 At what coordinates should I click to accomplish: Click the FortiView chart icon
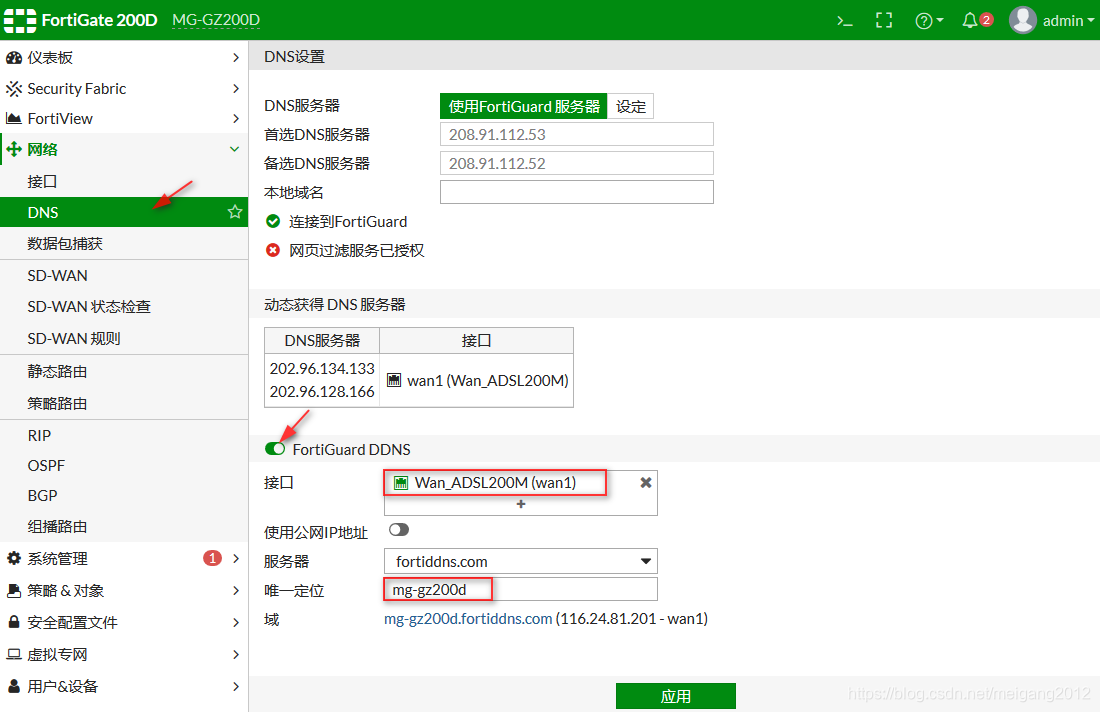[13, 119]
